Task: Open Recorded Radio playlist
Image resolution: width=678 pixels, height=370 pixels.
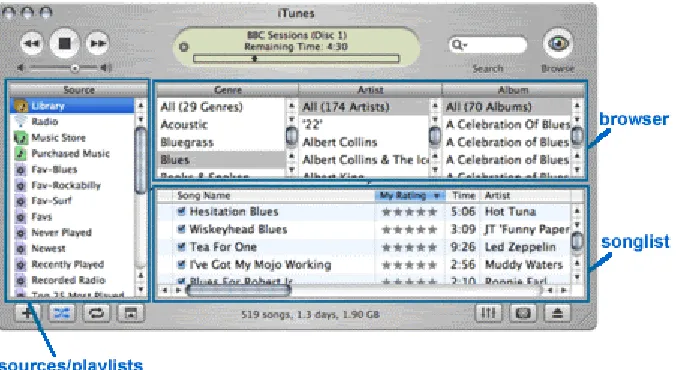Action: click(x=72, y=280)
